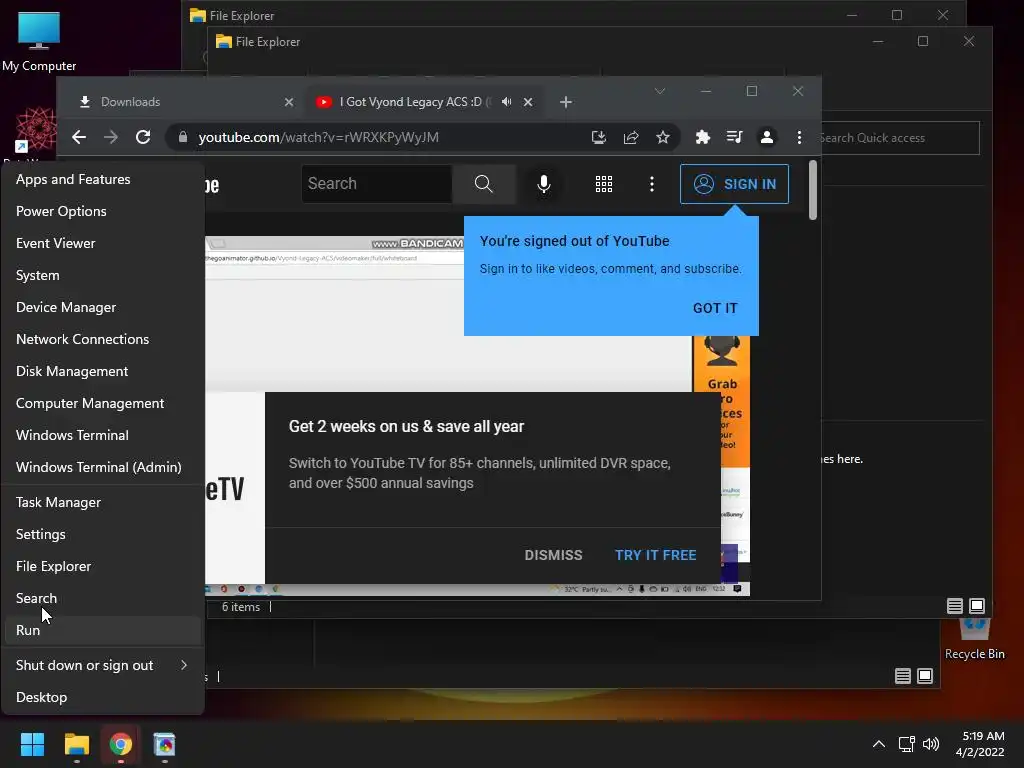Open Event Viewer from menu
The width and height of the screenshot is (1024, 768).
point(103,243)
